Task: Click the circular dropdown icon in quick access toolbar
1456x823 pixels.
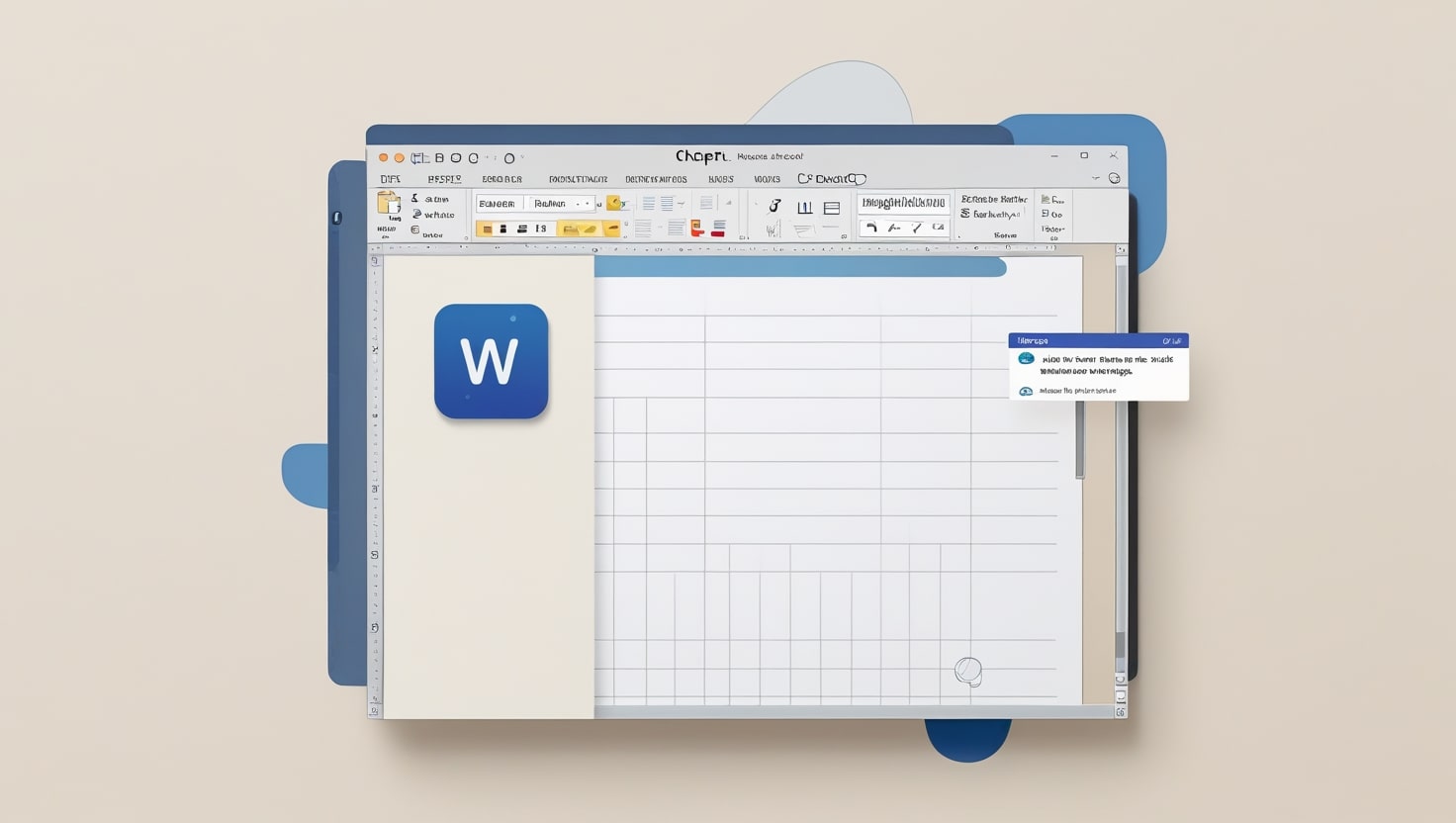Action: [x=509, y=157]
